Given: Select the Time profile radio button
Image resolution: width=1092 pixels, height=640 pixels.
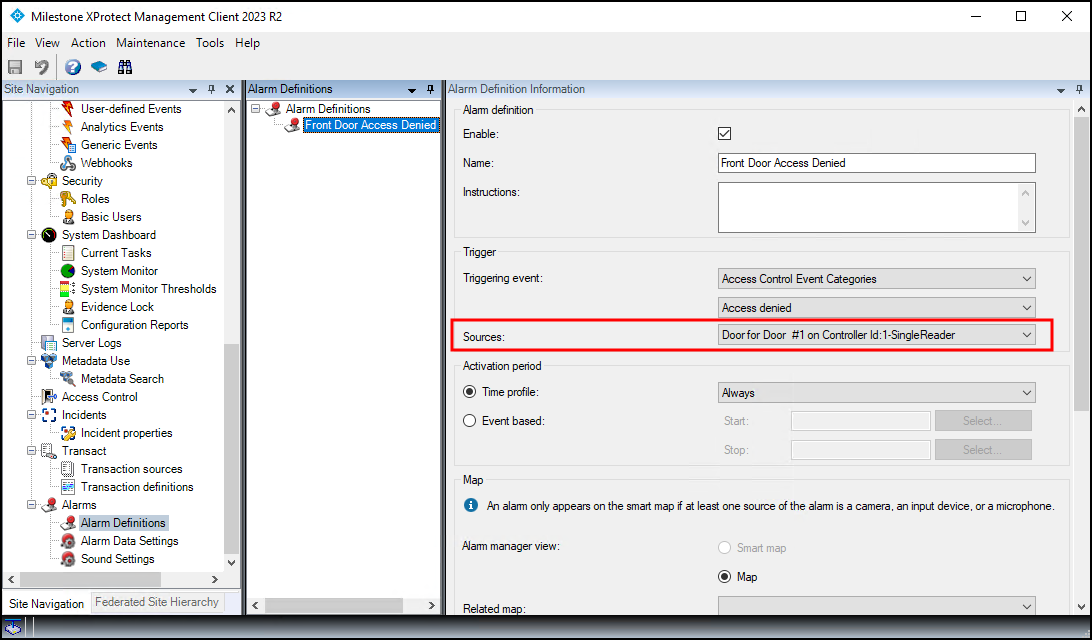Looking at the screenshot, I should (x=469, y=392).
